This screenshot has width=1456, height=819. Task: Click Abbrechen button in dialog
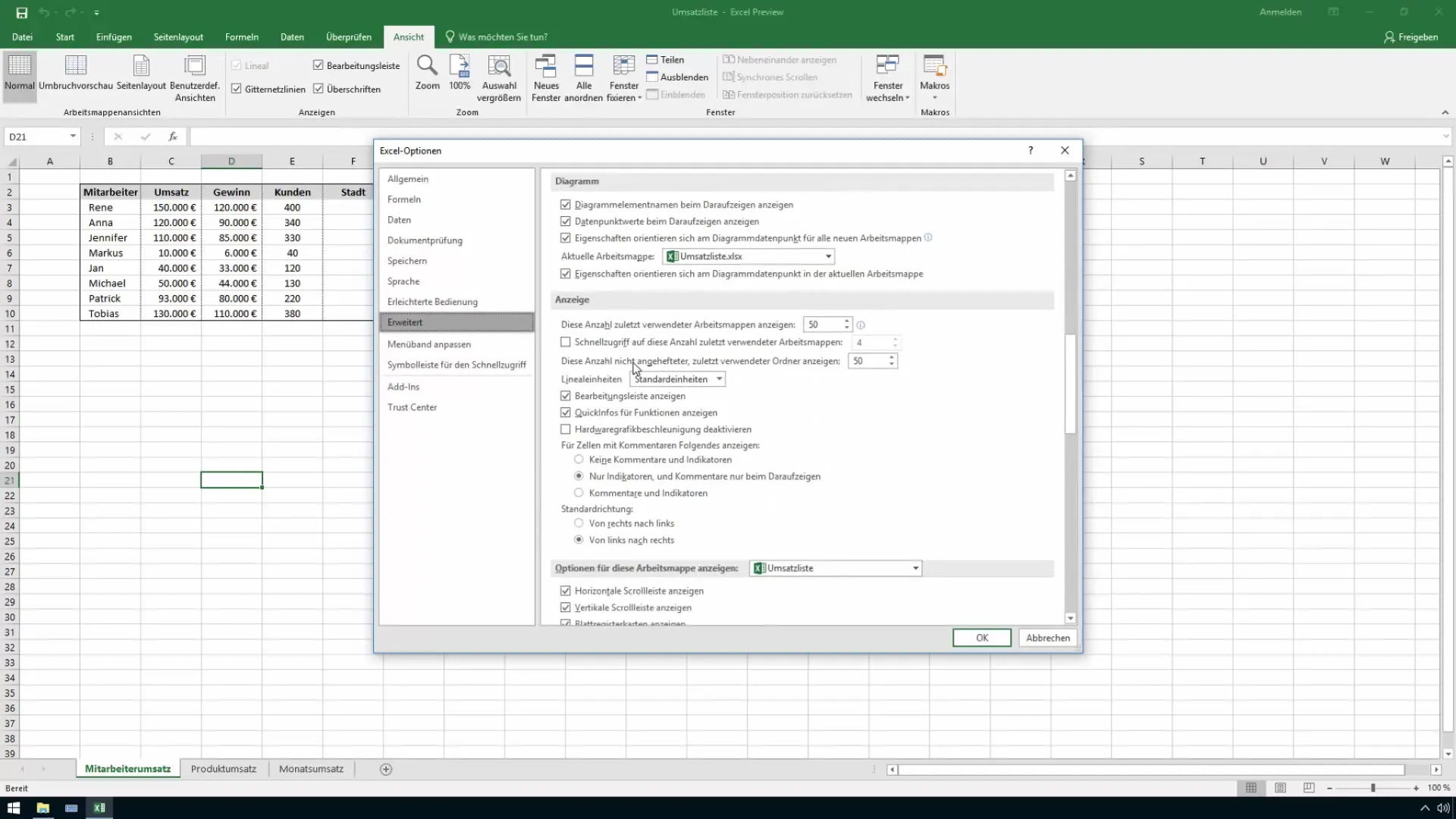1048,638
